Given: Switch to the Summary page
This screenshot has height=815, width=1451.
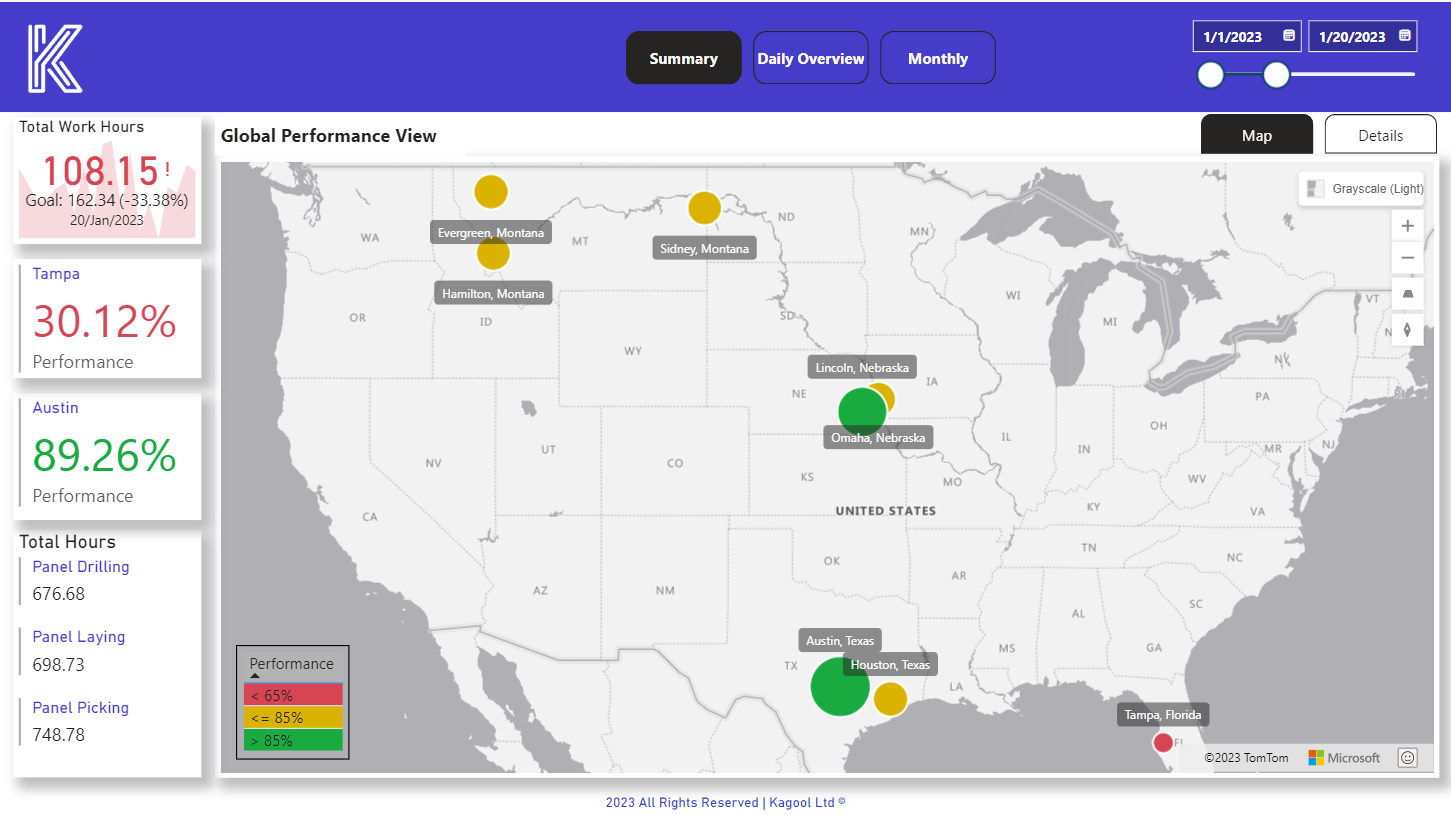Looking at the screenshot, I should (684, 58).
